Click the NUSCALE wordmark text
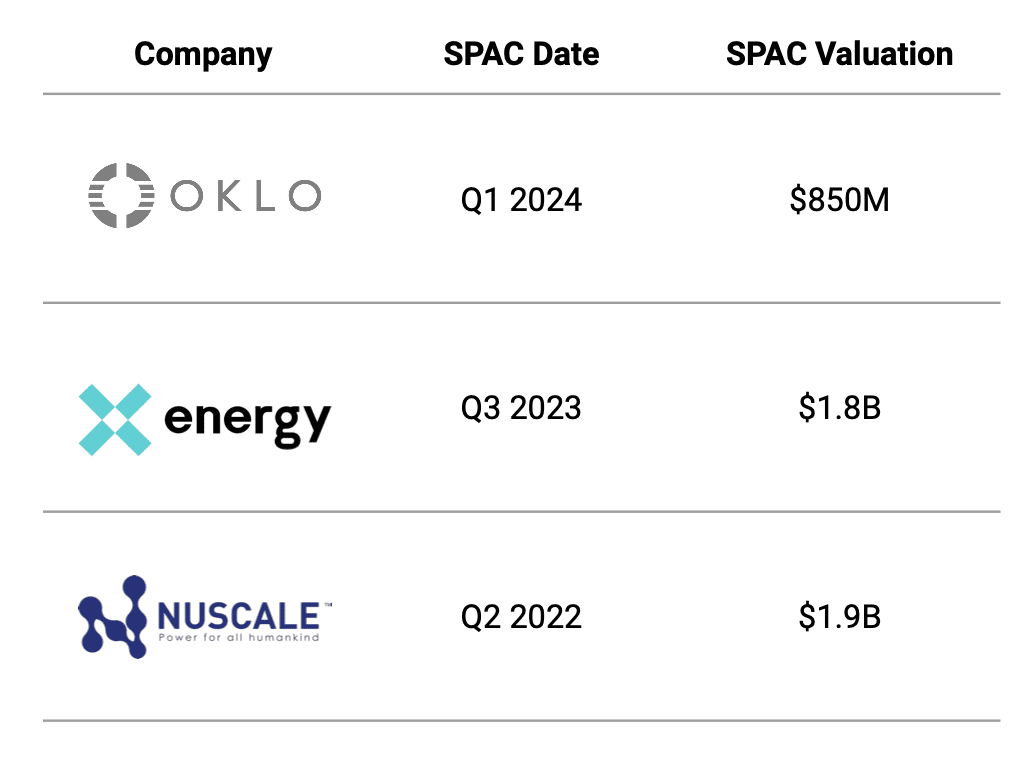Image resolution: width=1034 pixels, height=766 pixels. tap(239, 616)
